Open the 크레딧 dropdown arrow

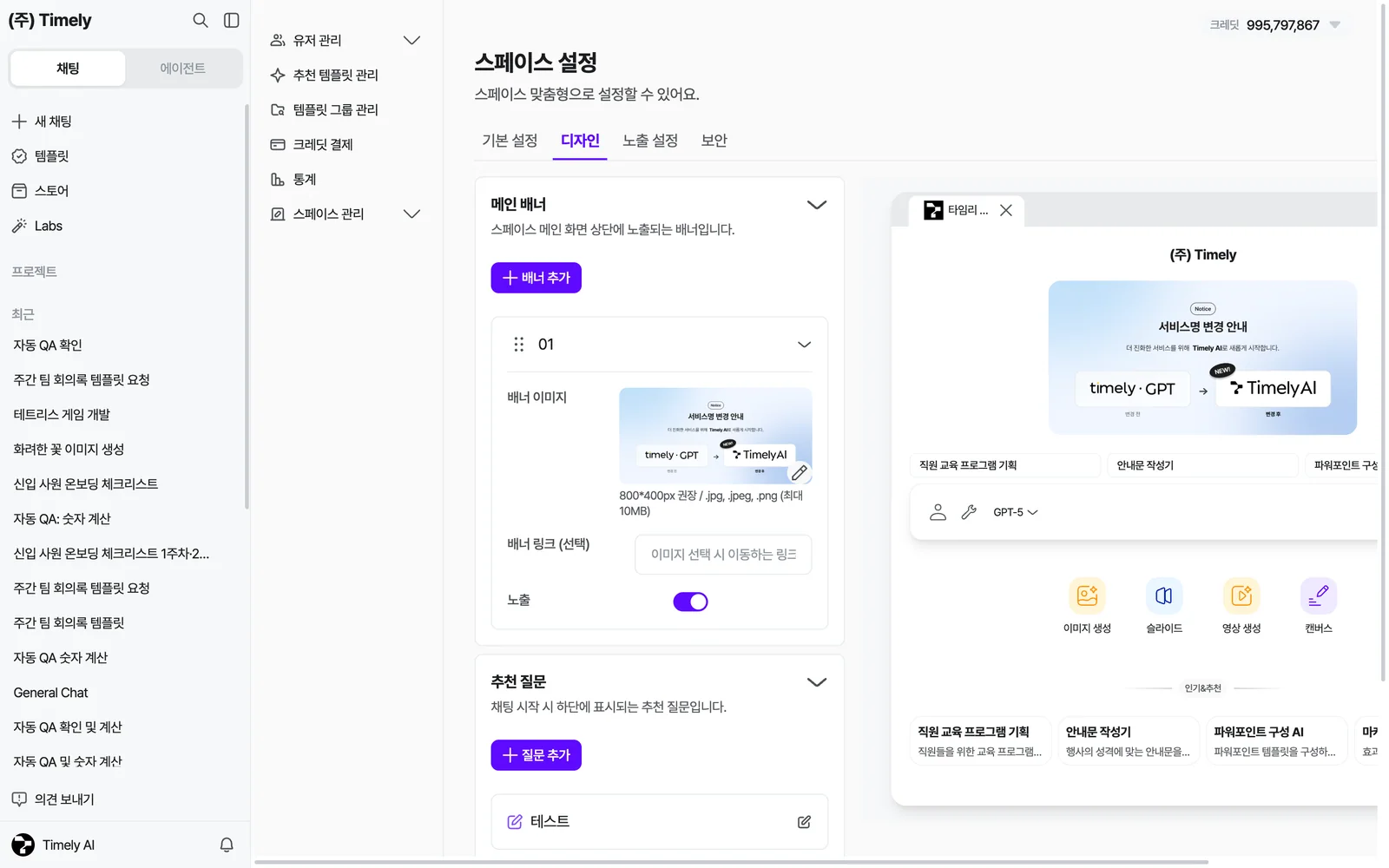click(1335, 24)
